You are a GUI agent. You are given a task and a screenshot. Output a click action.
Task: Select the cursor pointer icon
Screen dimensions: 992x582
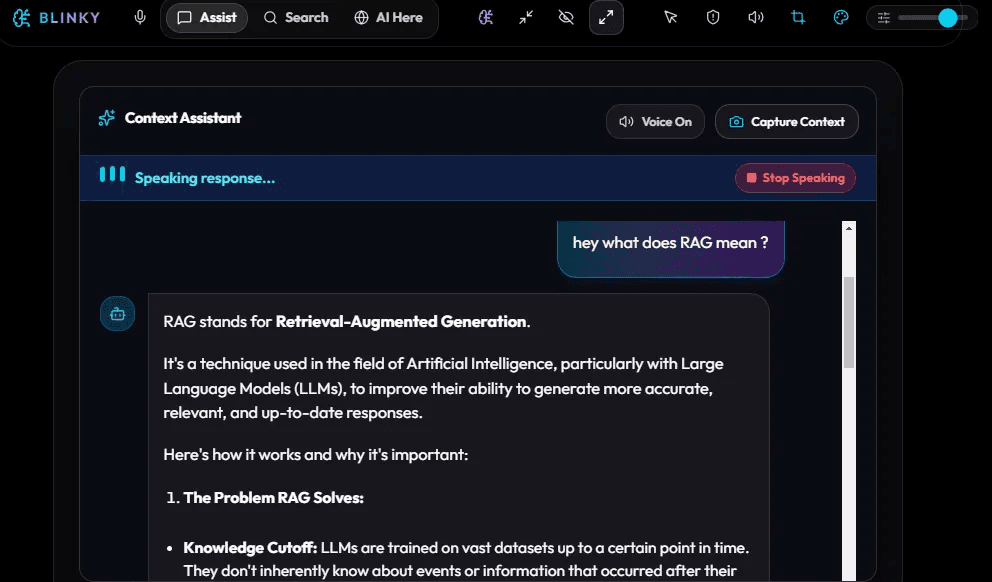671,18
